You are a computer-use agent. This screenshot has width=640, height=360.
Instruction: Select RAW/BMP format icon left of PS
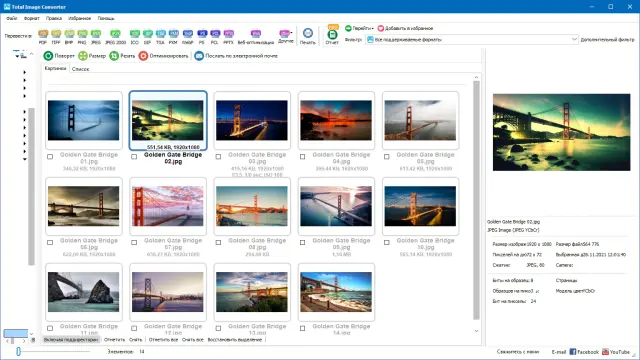pyautogui.click(x=187, y=36)
